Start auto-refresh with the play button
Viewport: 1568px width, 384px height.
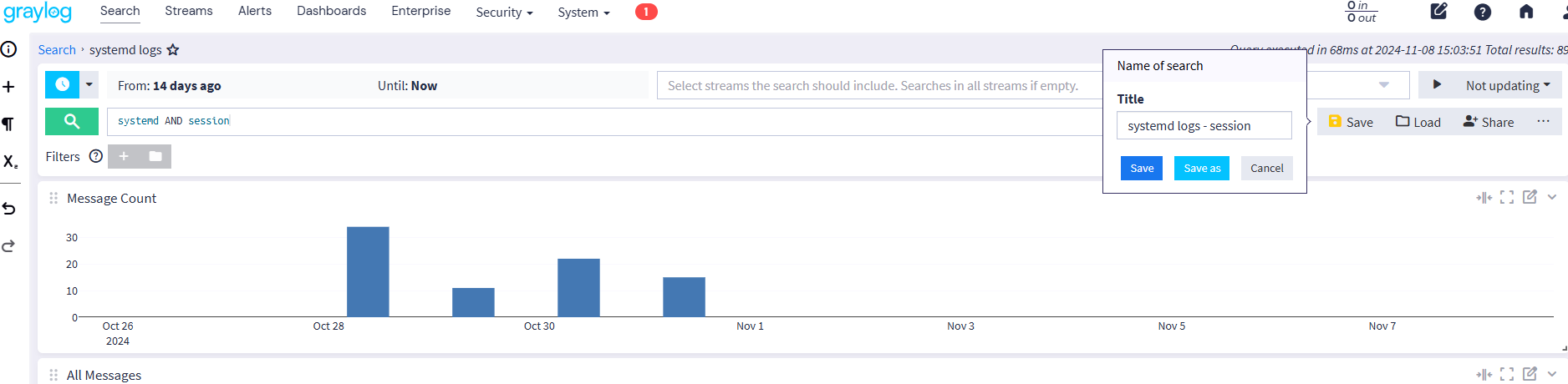(x=1437, y=85)
